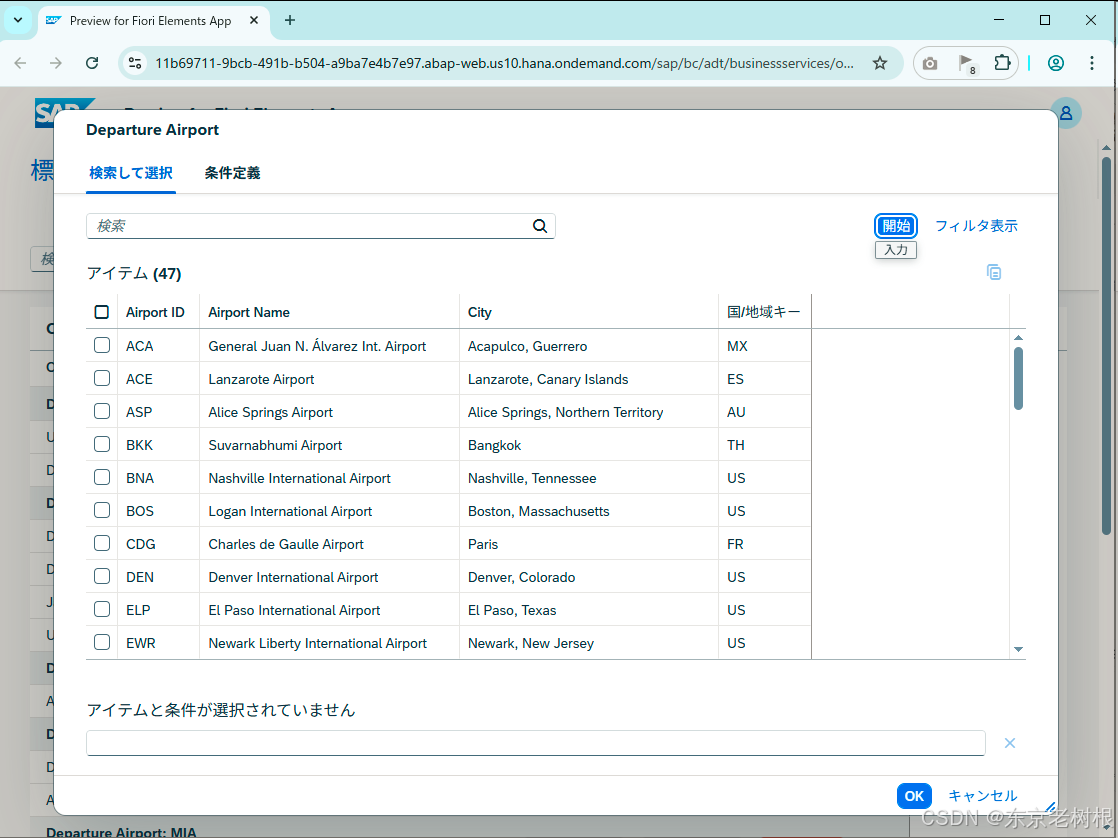Open the tab search chevron at top left
The image size is (1118, 838).
click(x=17, y=20)
